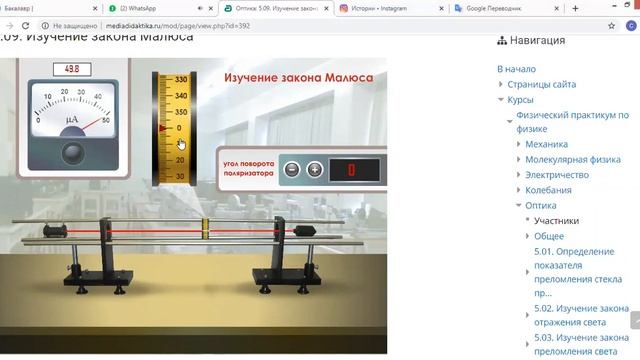640x360 pixels.
Task: Open the Механика section link
Action: coord(547,144)
